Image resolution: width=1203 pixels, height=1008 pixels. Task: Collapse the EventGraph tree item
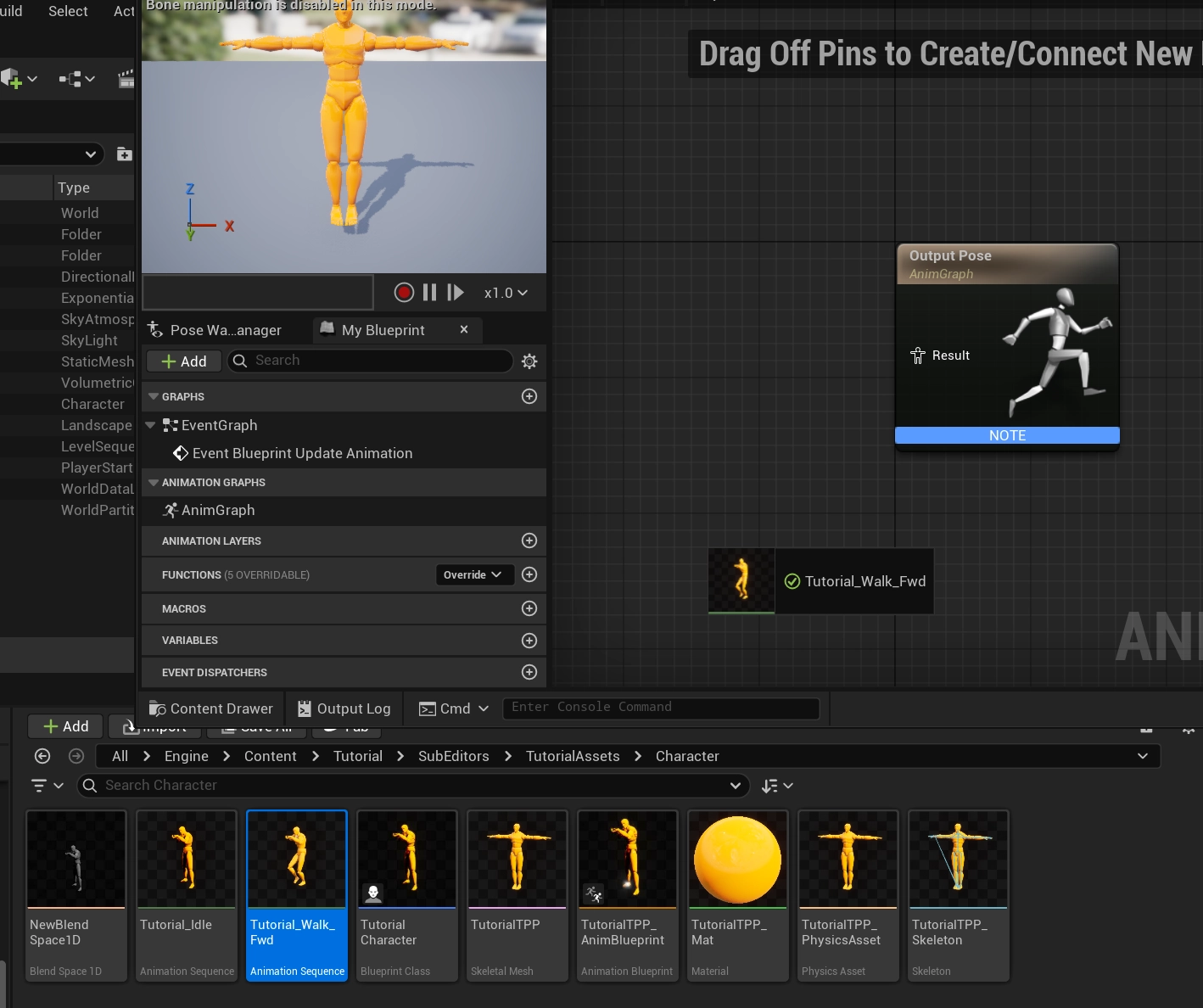[150, 425]
